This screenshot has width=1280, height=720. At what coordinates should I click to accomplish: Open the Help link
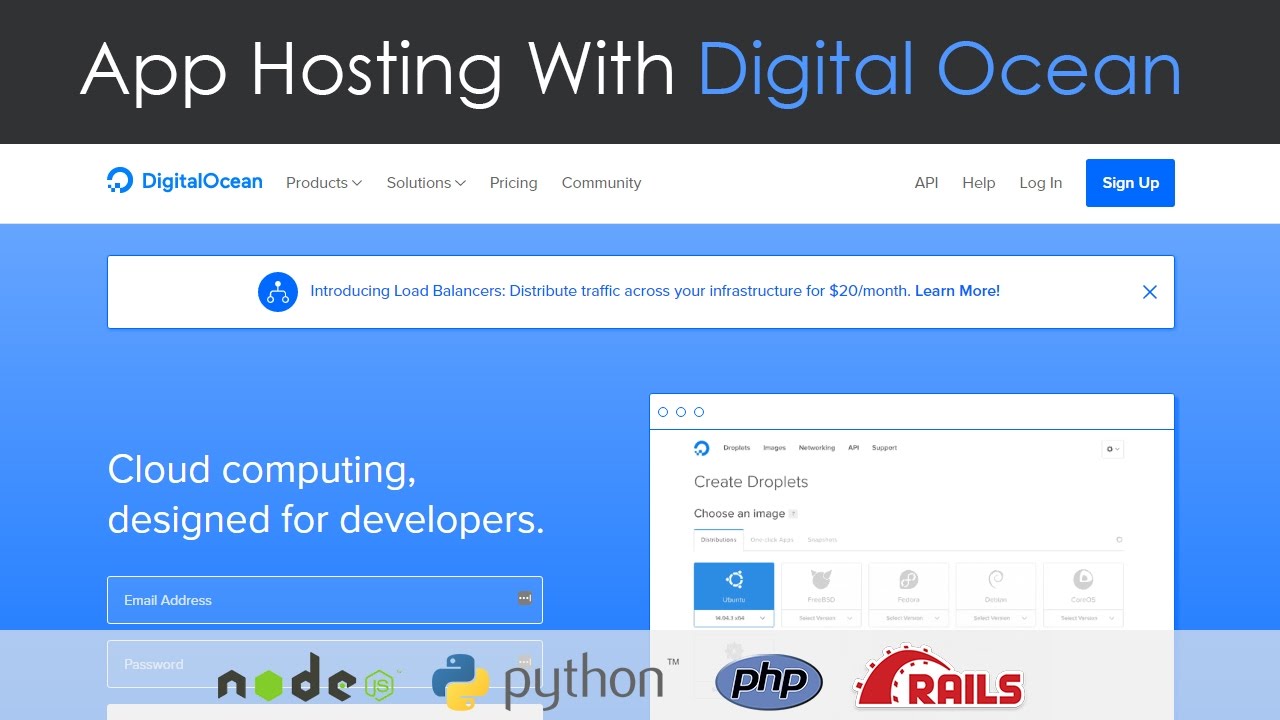tap(978, 183)
